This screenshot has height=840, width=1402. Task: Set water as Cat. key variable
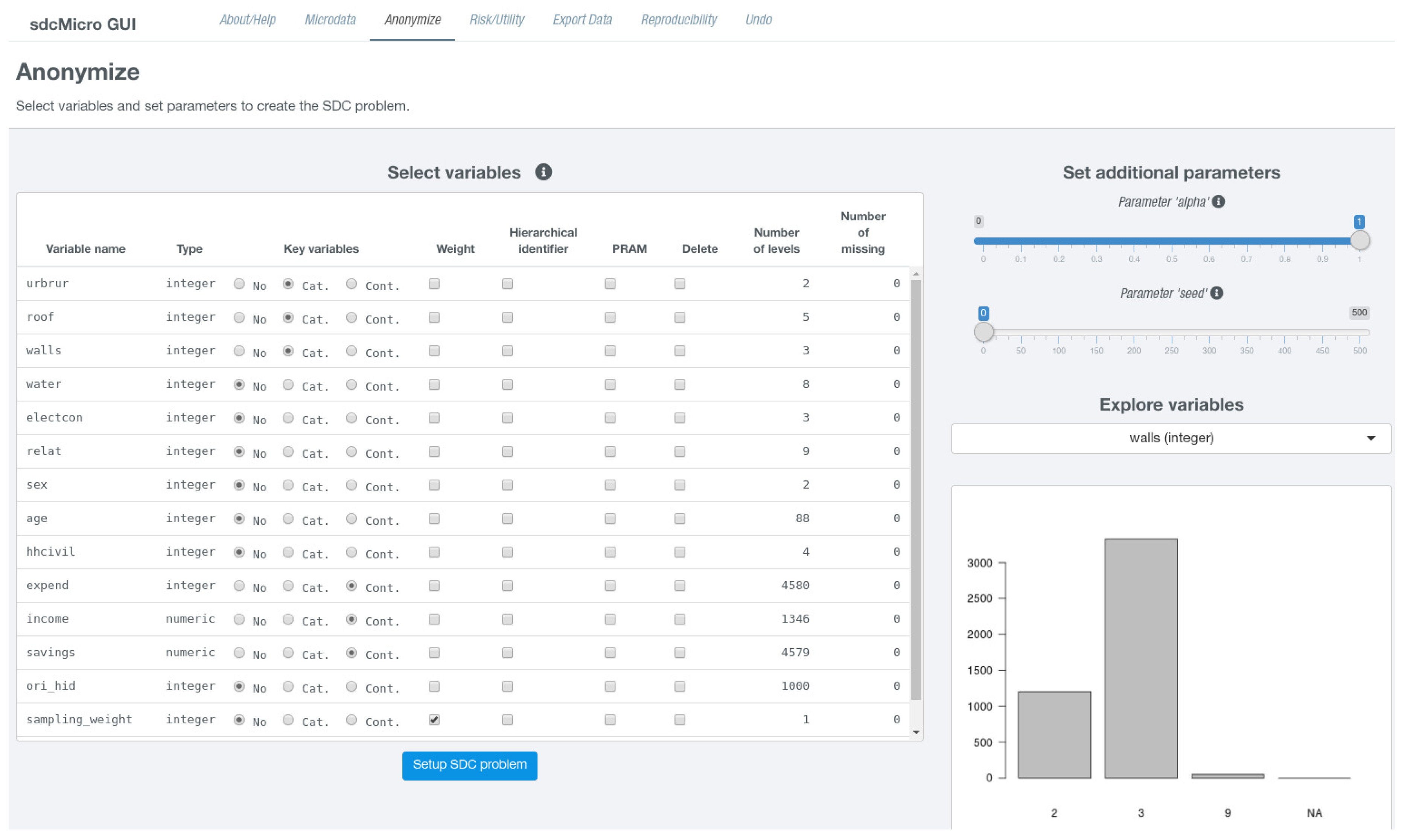(288, 385)
